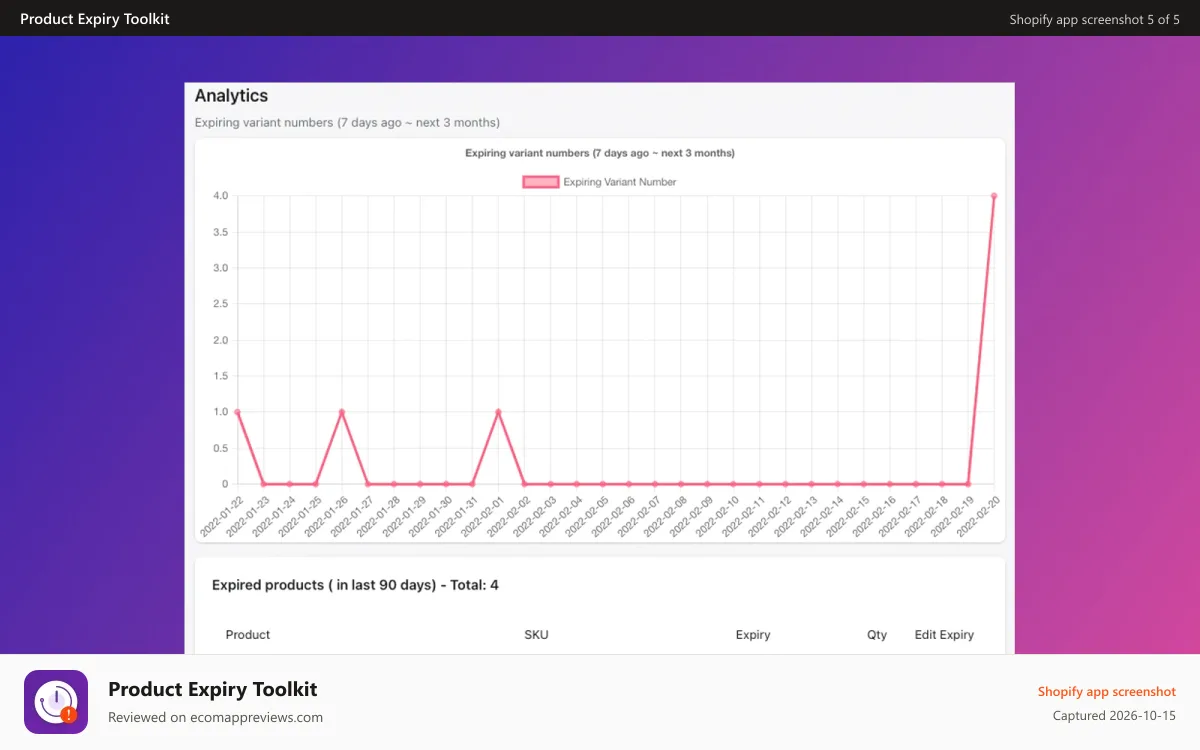The image size is (1200, 750).
Task: Click the Product column header
Action: point(248,635)
